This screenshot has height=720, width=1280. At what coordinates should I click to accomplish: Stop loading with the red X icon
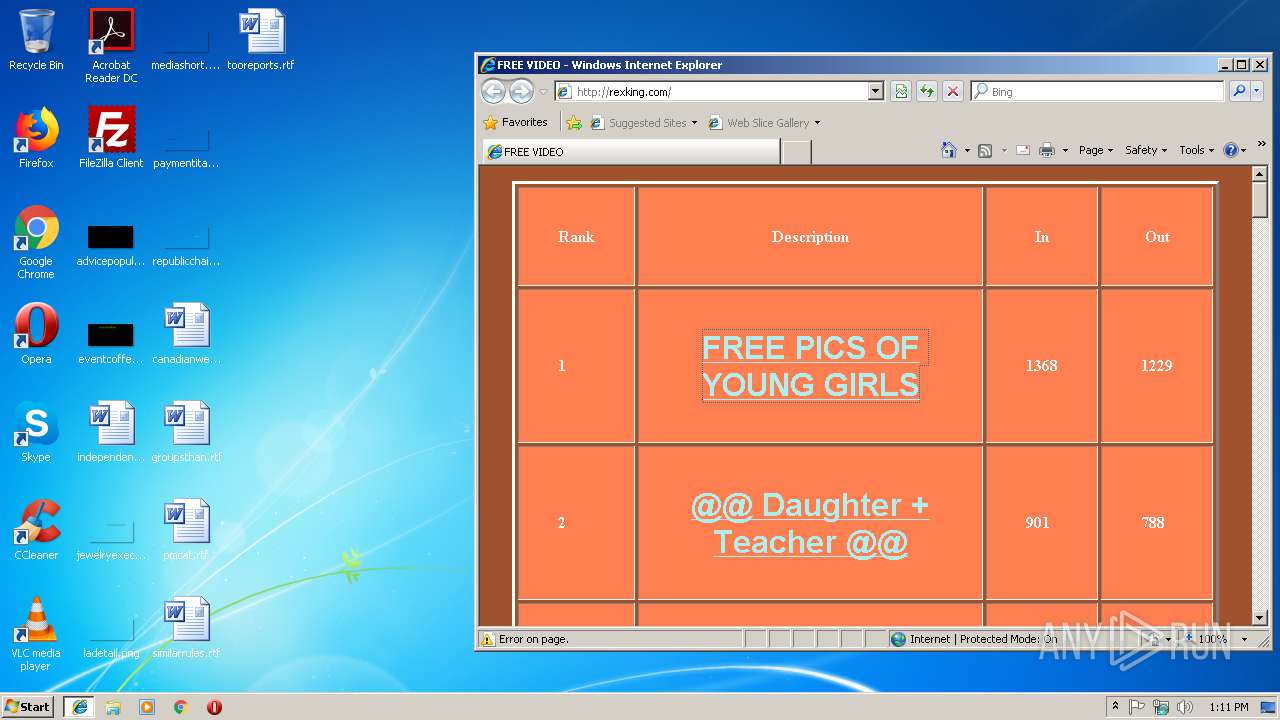click(953, 92)
